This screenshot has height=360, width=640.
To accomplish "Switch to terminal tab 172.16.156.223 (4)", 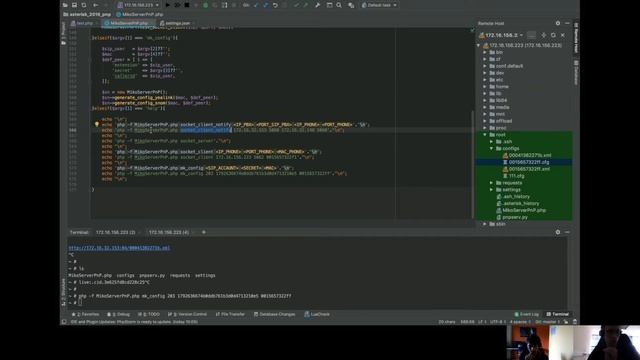I will tap(169, 232).
